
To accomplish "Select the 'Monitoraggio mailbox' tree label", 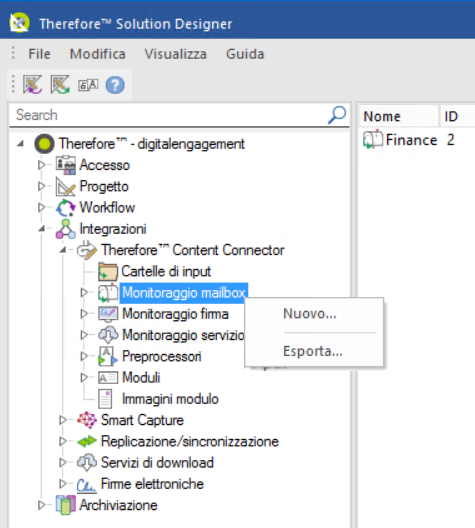I will click(184, 293).
